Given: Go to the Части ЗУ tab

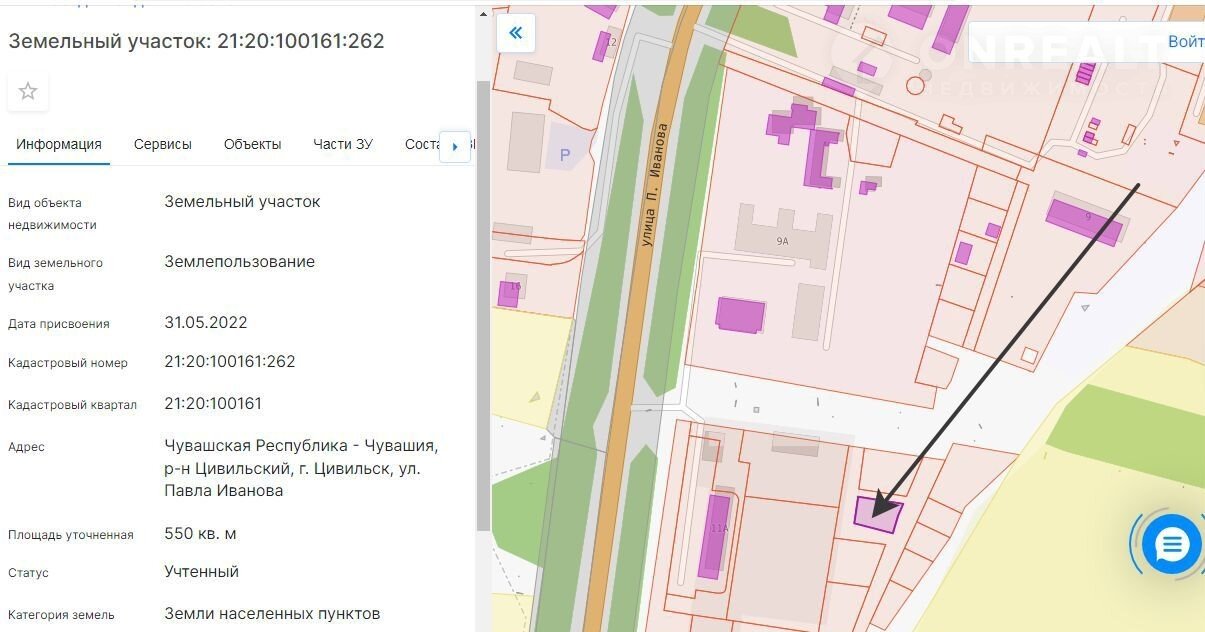Looking at the screenshot, I should (x=342, y=144).
